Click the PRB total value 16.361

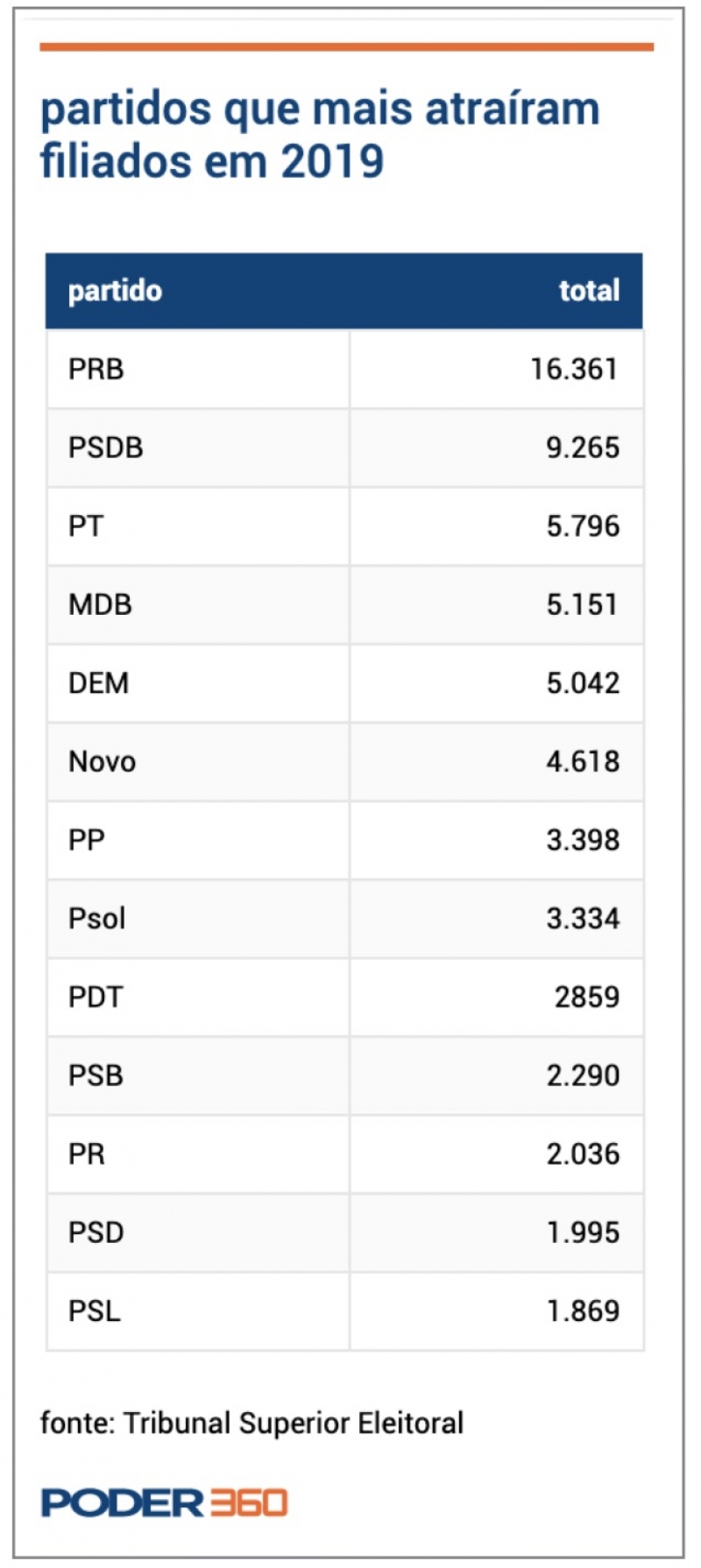(574, 369)
